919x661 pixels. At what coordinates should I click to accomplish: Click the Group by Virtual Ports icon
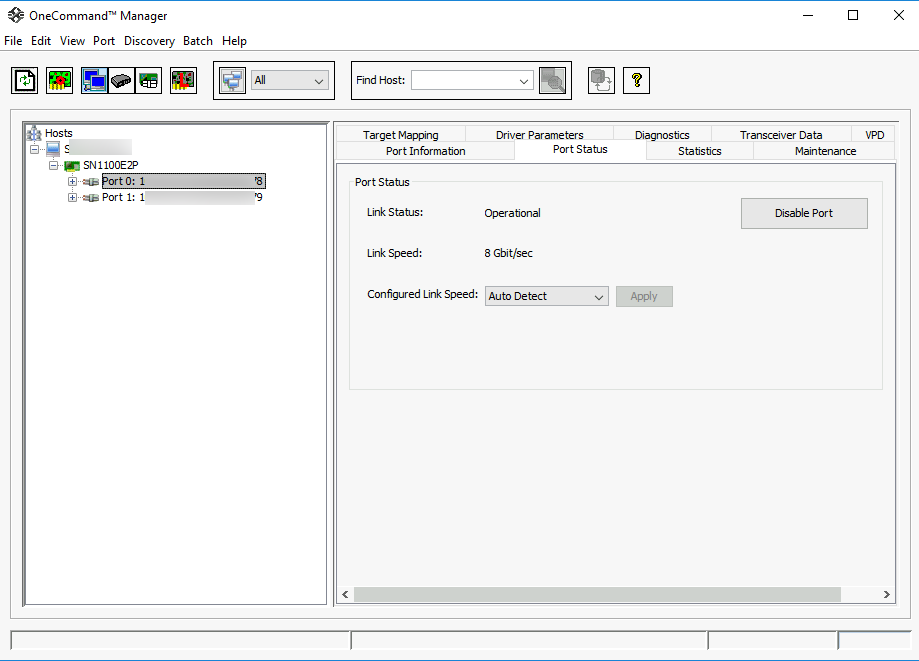pyautogui.click(x=148, y=80)
